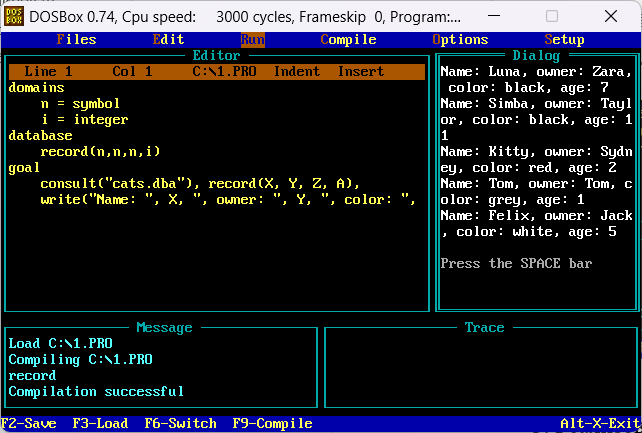The image size is (642, 433).
Task: Click 'Name: Simba, owner: Tayl' output line
Action: tap(536, 104)
